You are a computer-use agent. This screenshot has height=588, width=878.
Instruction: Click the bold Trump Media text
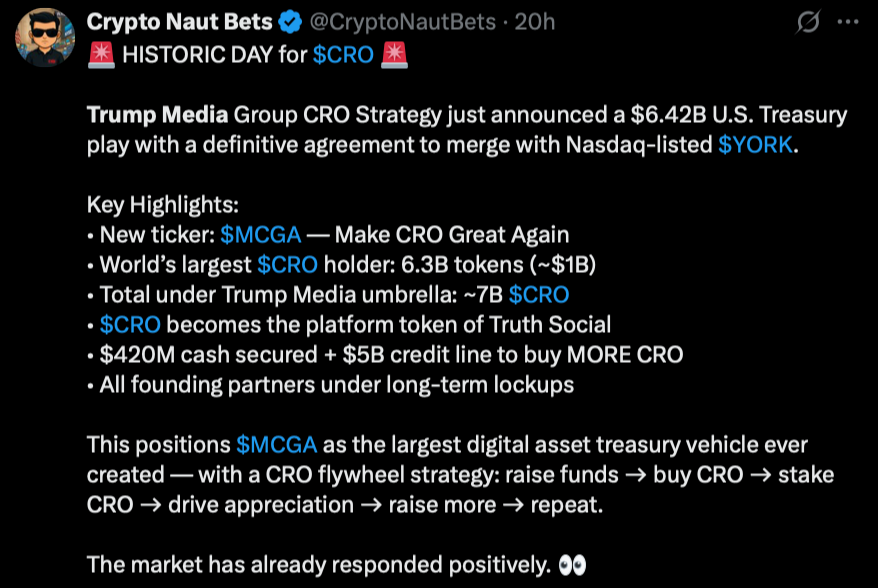(157, 115)
